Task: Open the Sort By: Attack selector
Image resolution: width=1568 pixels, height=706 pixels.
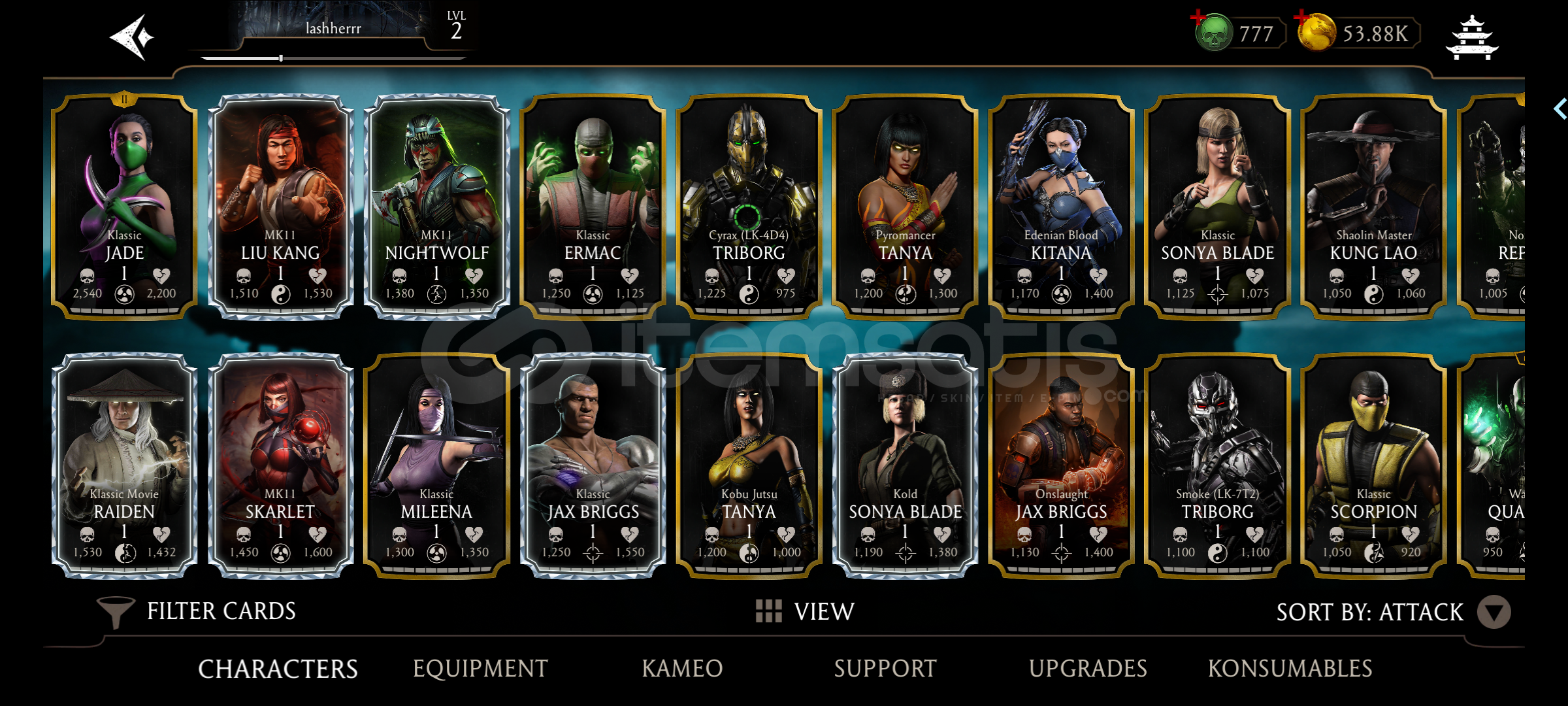Action: pyautogui.click(x=1392, y=613)
